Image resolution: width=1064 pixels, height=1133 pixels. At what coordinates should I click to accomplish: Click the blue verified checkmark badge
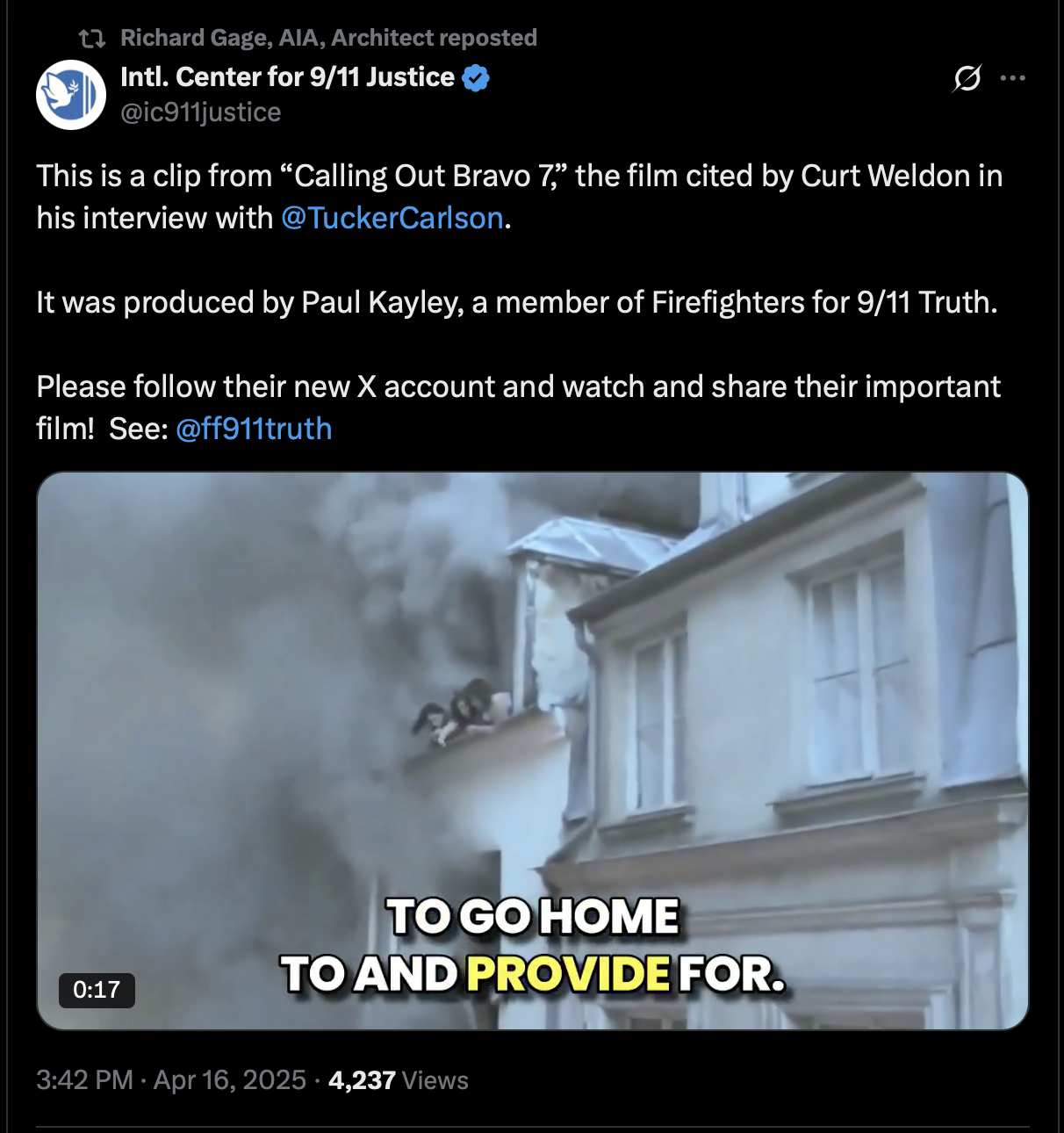[476, 77]
